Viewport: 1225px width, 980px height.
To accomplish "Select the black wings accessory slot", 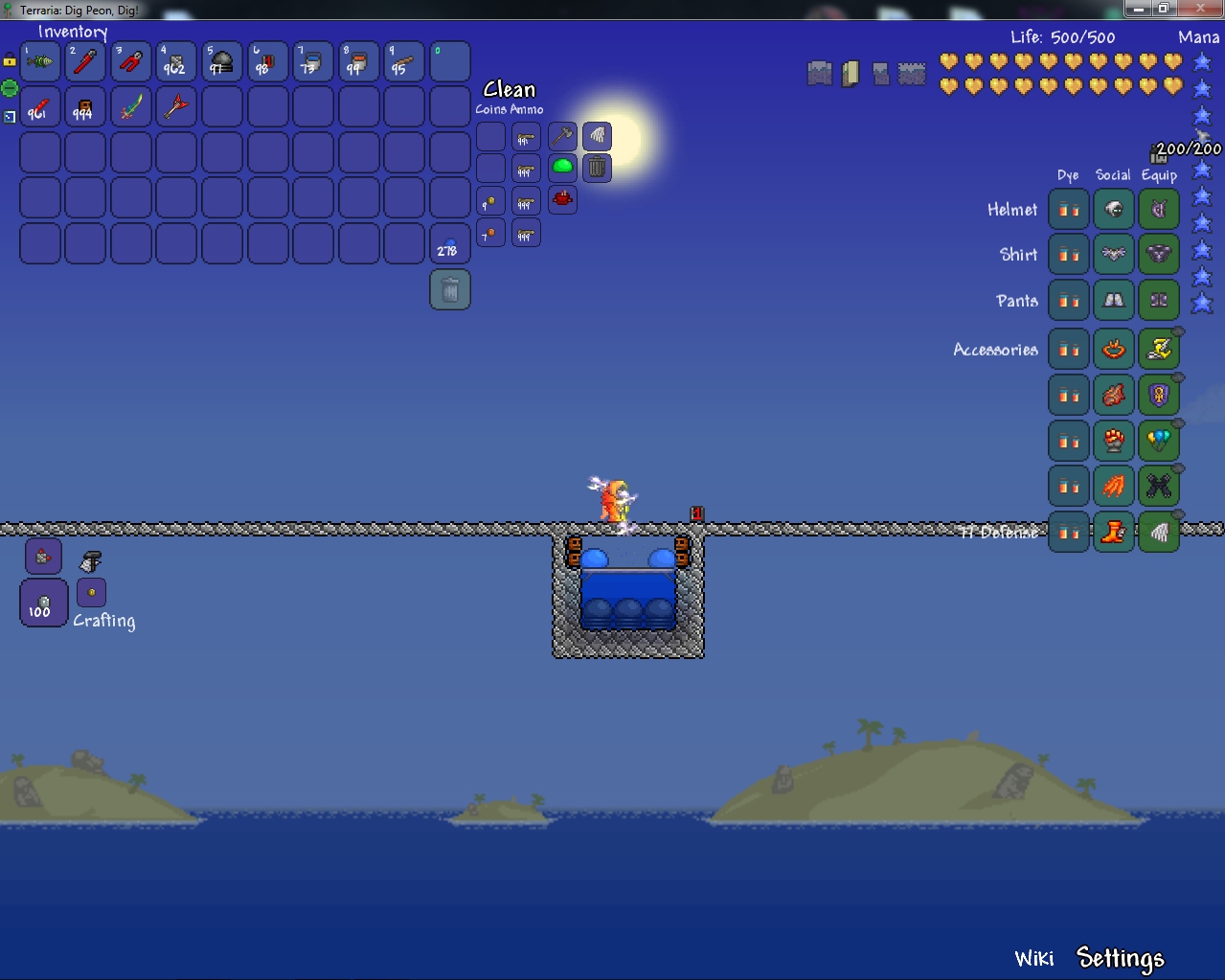I will click(x=1159, y=487).
